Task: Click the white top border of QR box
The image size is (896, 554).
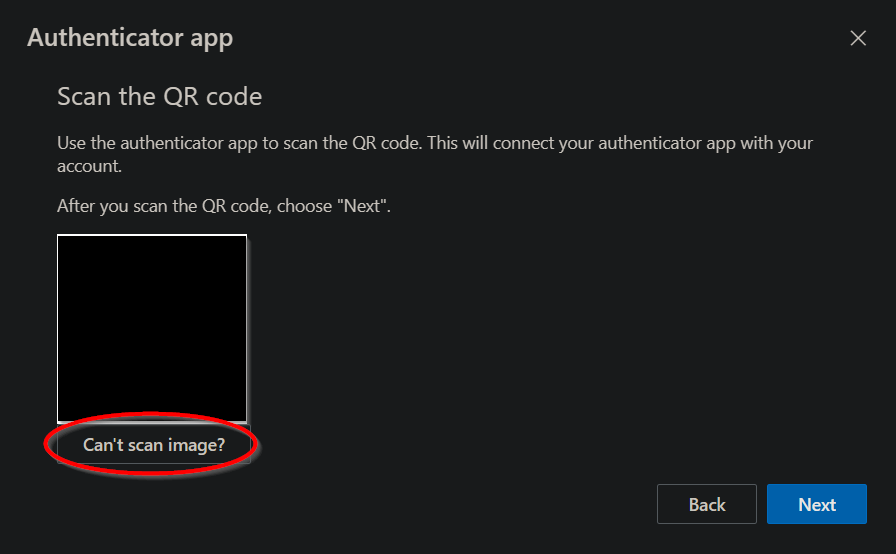Action: point(152,235)
